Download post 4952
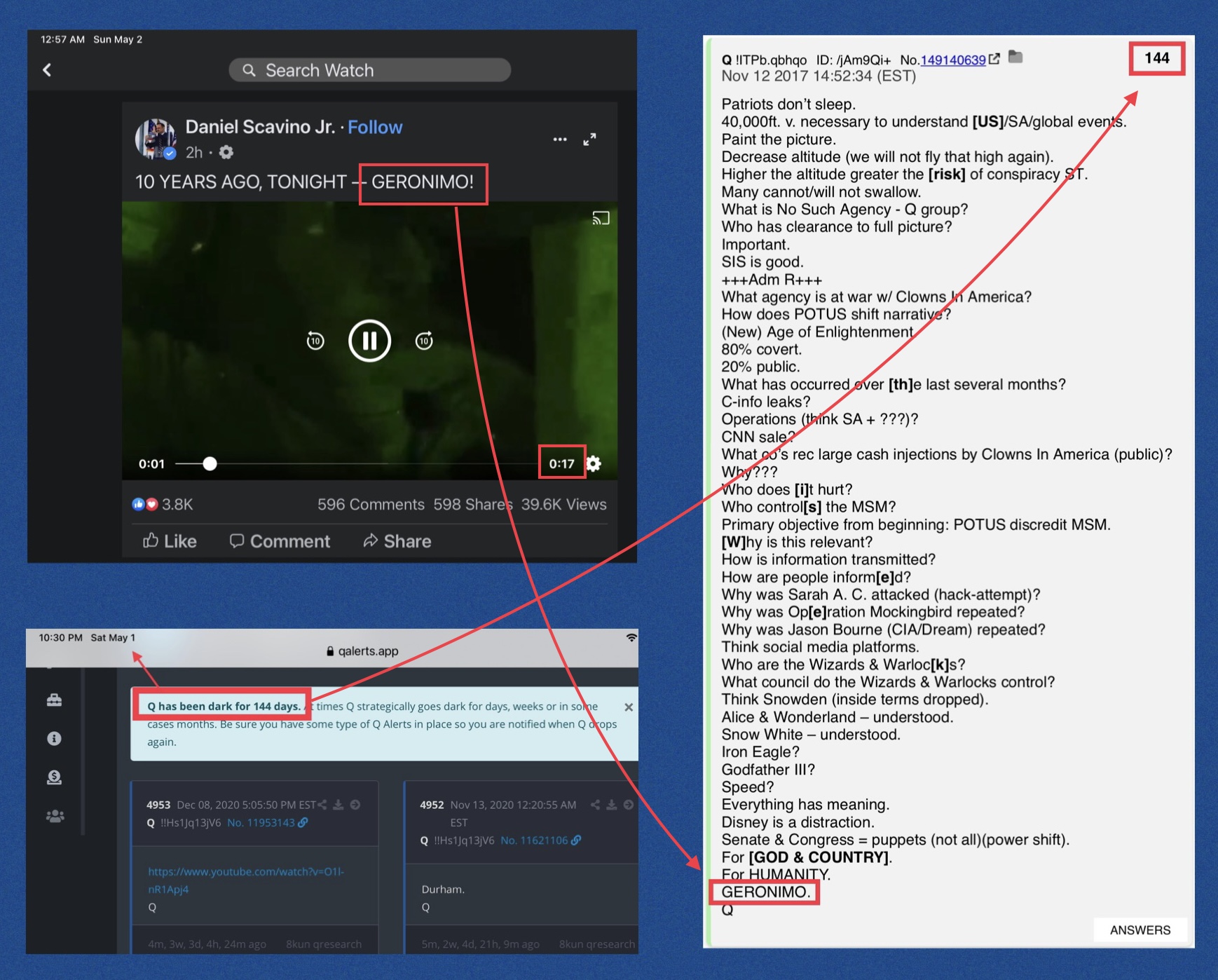 612,805
